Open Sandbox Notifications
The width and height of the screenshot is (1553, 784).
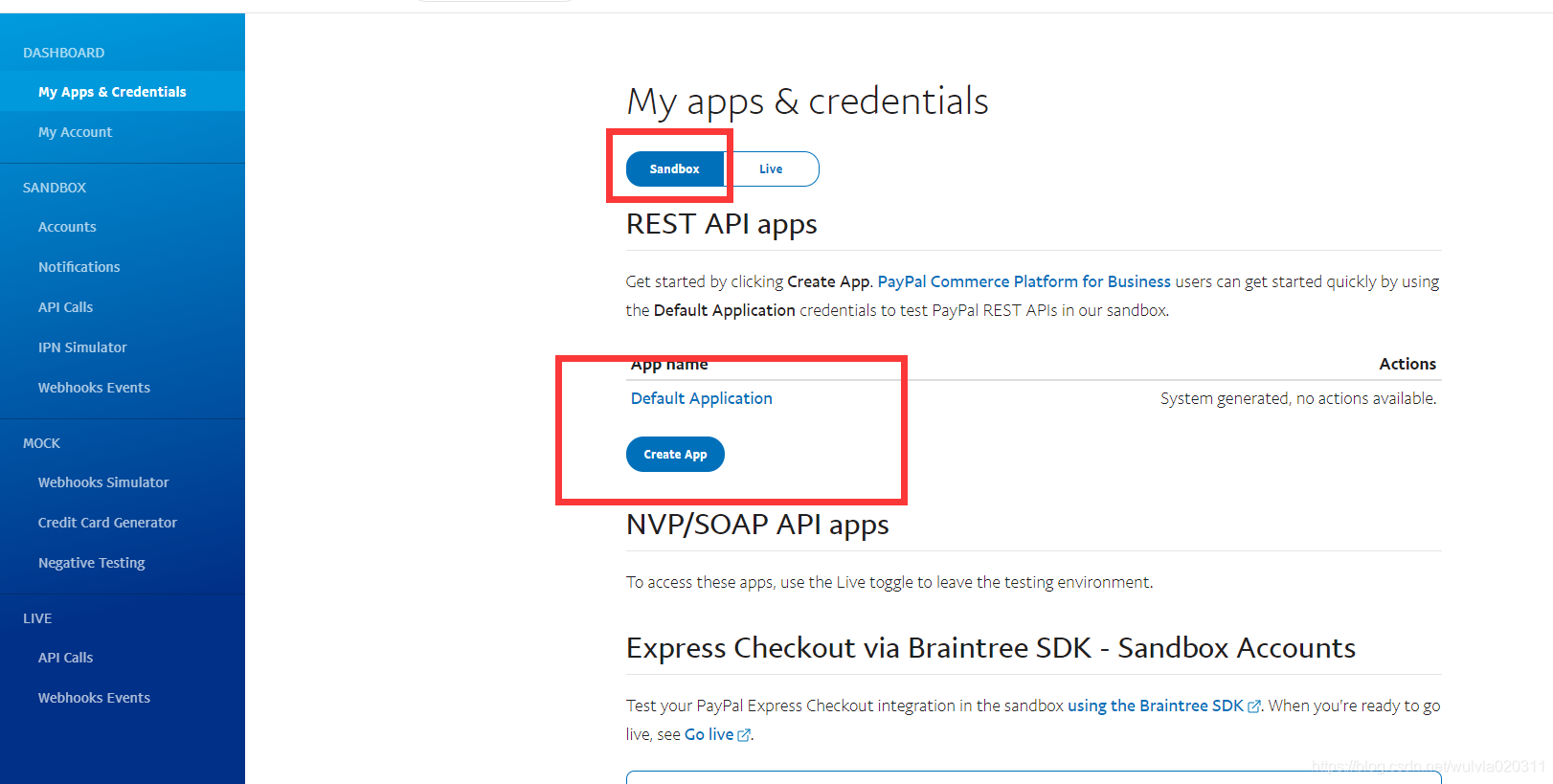[x=79, y=267]
